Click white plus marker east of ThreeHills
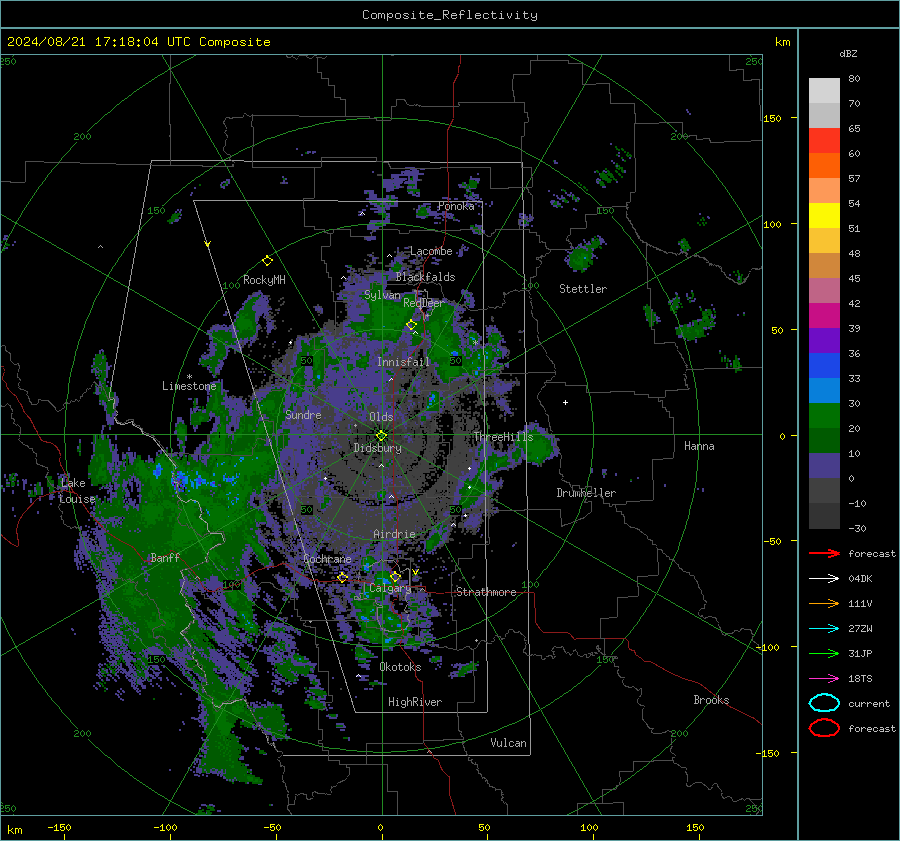The height and width of the screenshot is (841, 900). (x=565, y=402)
